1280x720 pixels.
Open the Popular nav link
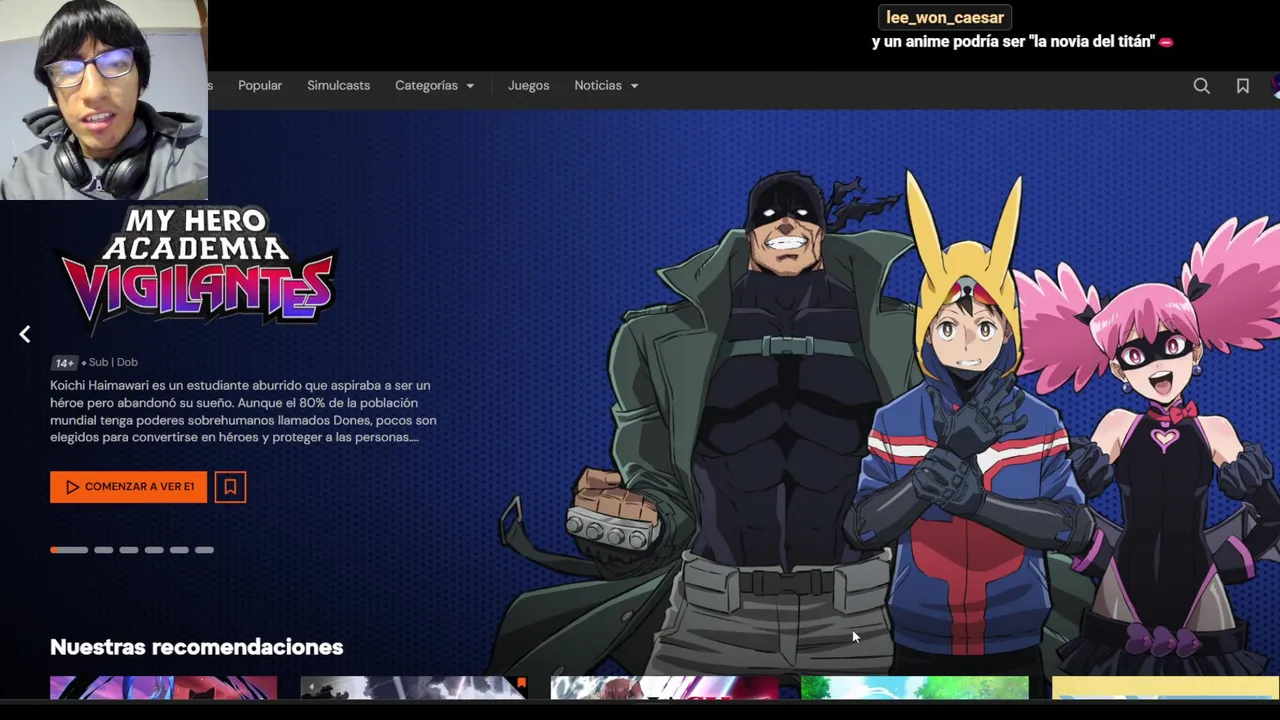[x=260, y=86]
